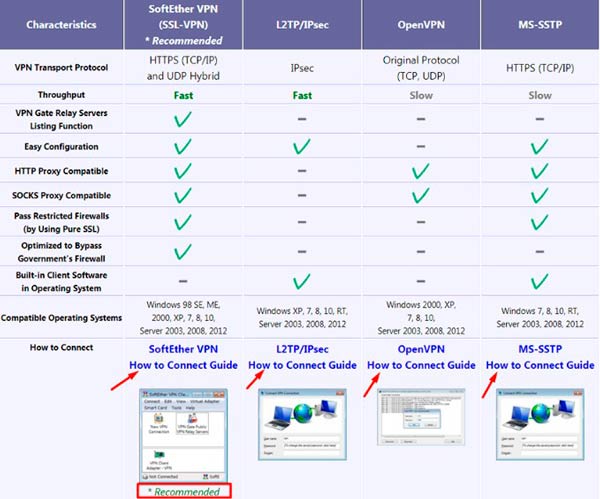Click the Slow throughput value under OpenVPN
600x499 pixels.
coord(421,95)
